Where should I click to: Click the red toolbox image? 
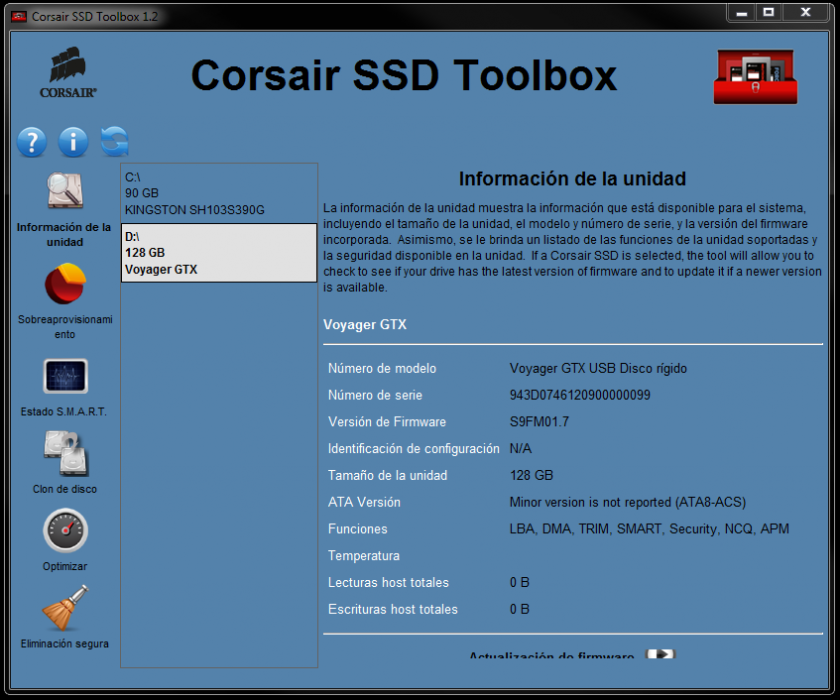pyautogui.click(x=755, y=77)
